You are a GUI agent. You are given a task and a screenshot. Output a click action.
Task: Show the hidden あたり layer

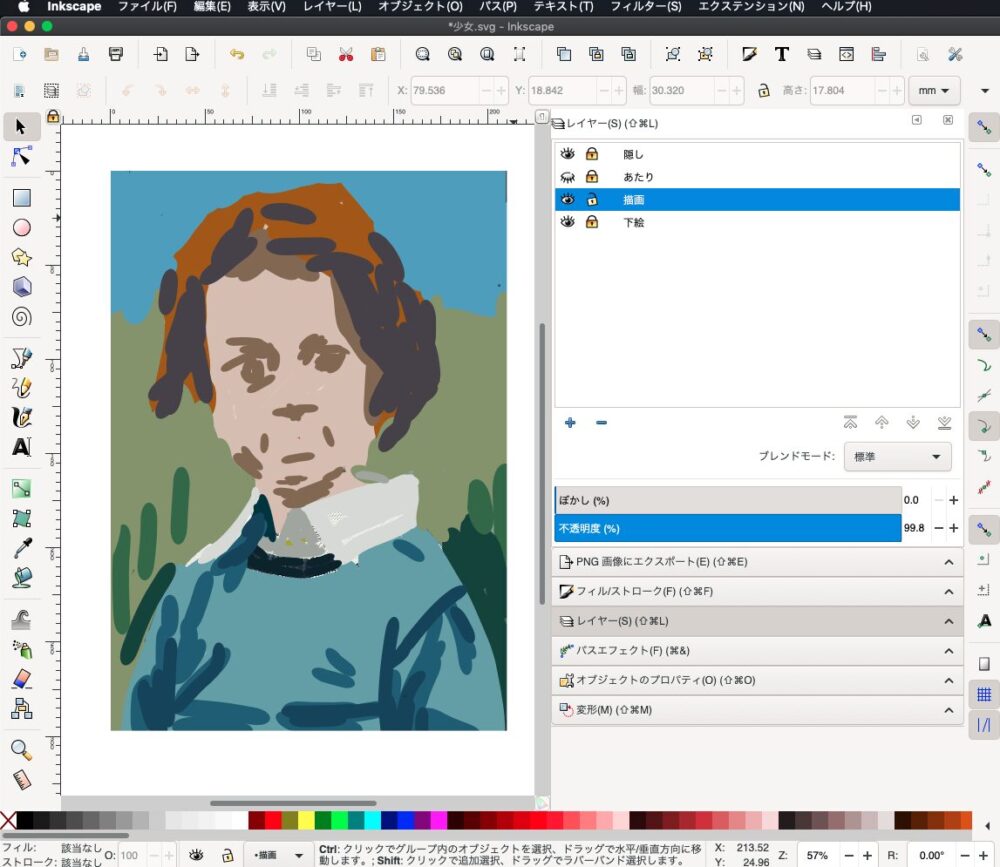pos(568,177)
